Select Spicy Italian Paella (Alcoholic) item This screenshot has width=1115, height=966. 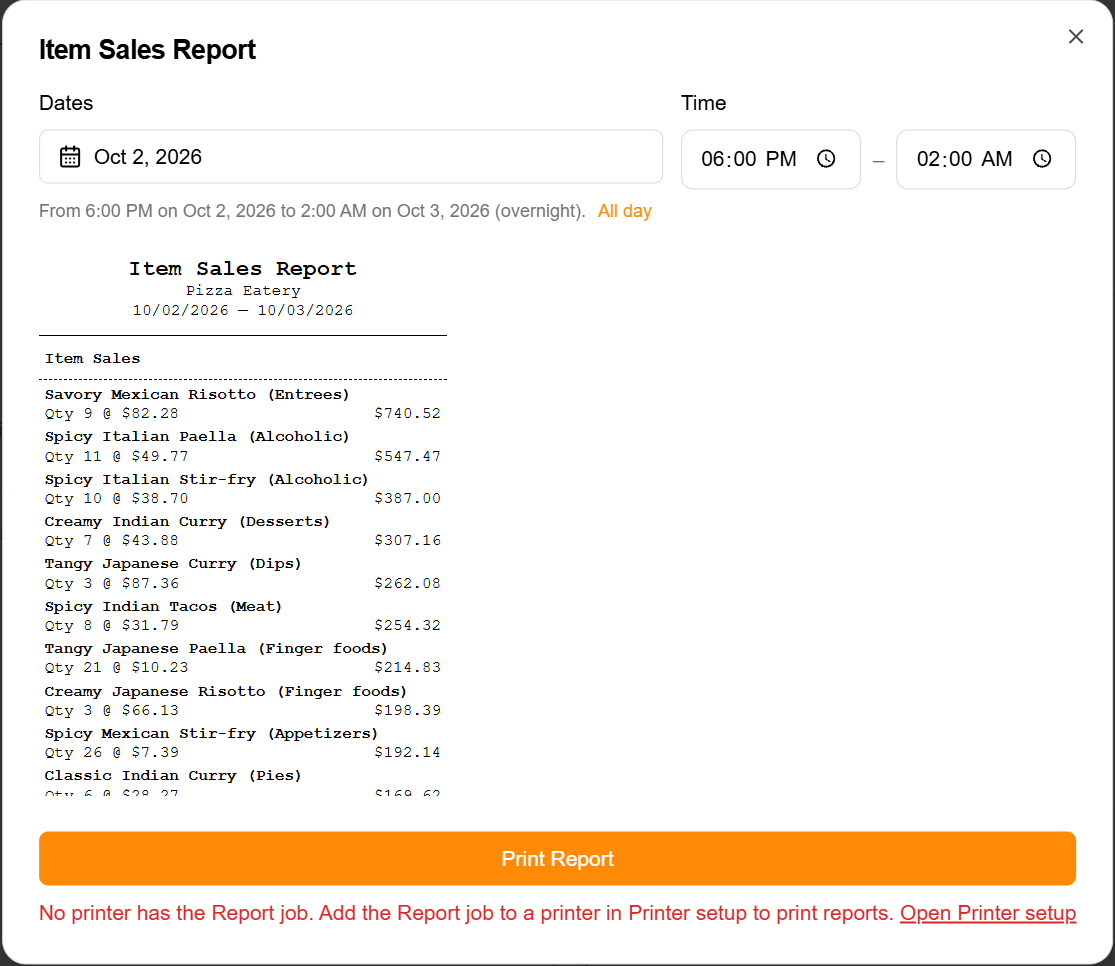click(197, 437)
